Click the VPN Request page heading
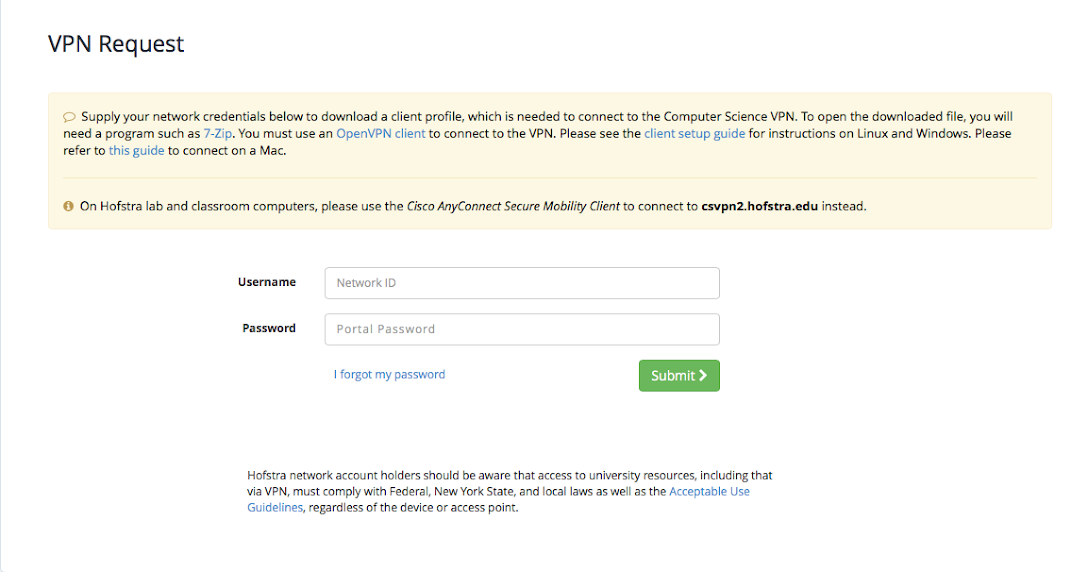This screenshot has width=1088, height=572. 116,44
